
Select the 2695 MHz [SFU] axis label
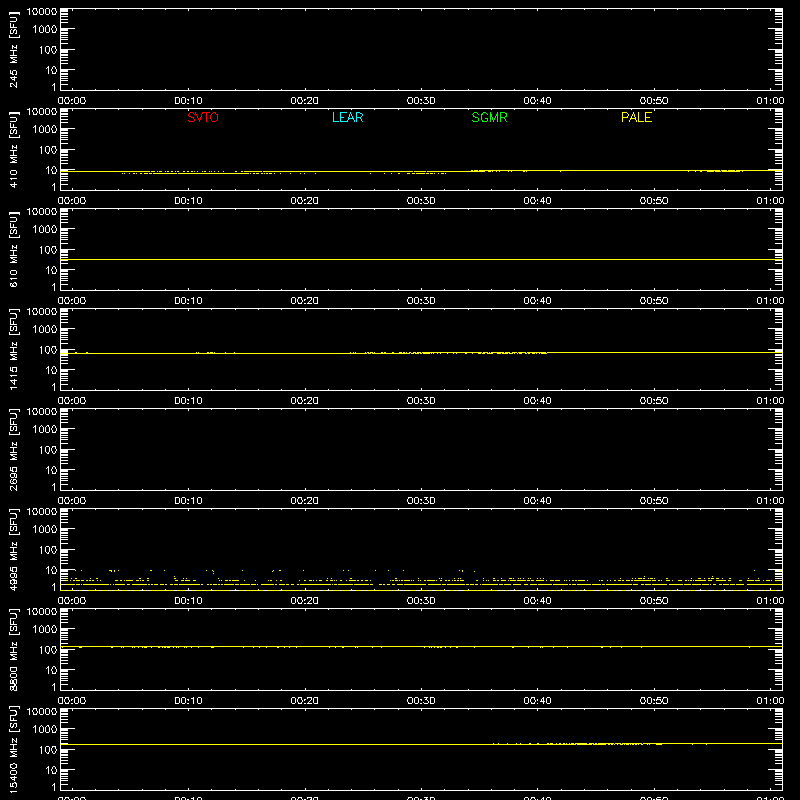point(13,449)
